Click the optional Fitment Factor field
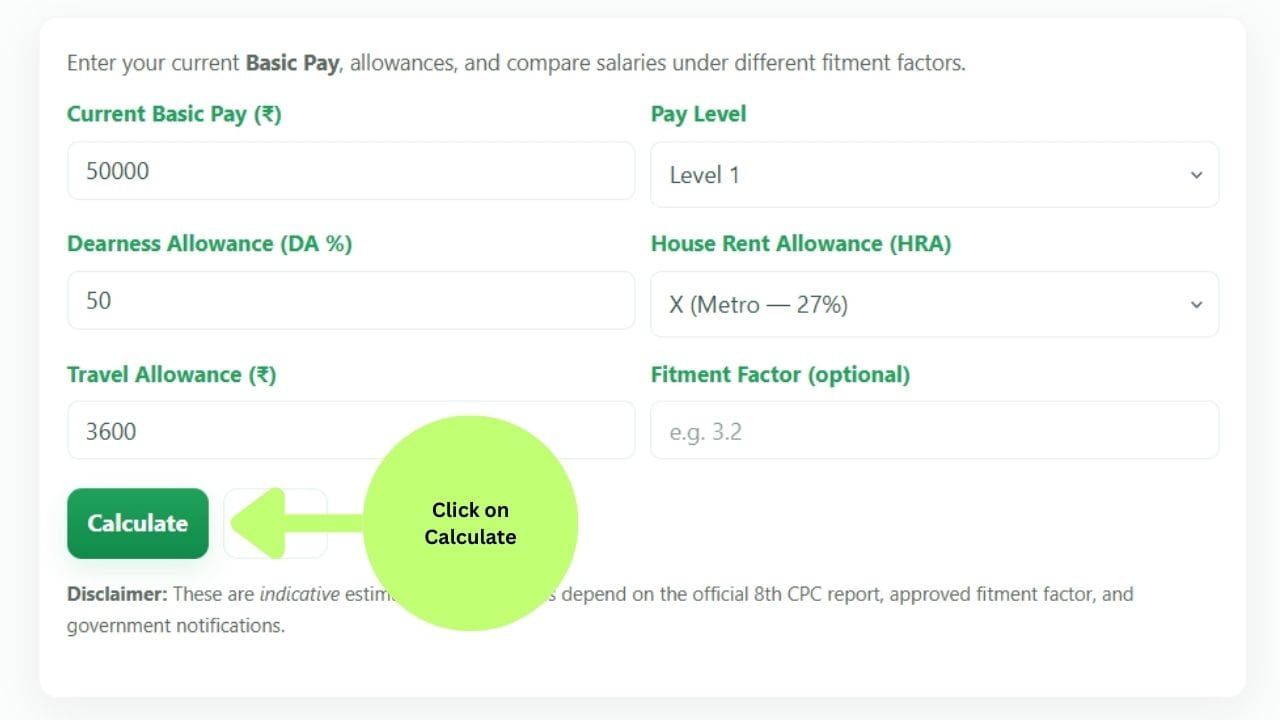 [x=934, y=431]
